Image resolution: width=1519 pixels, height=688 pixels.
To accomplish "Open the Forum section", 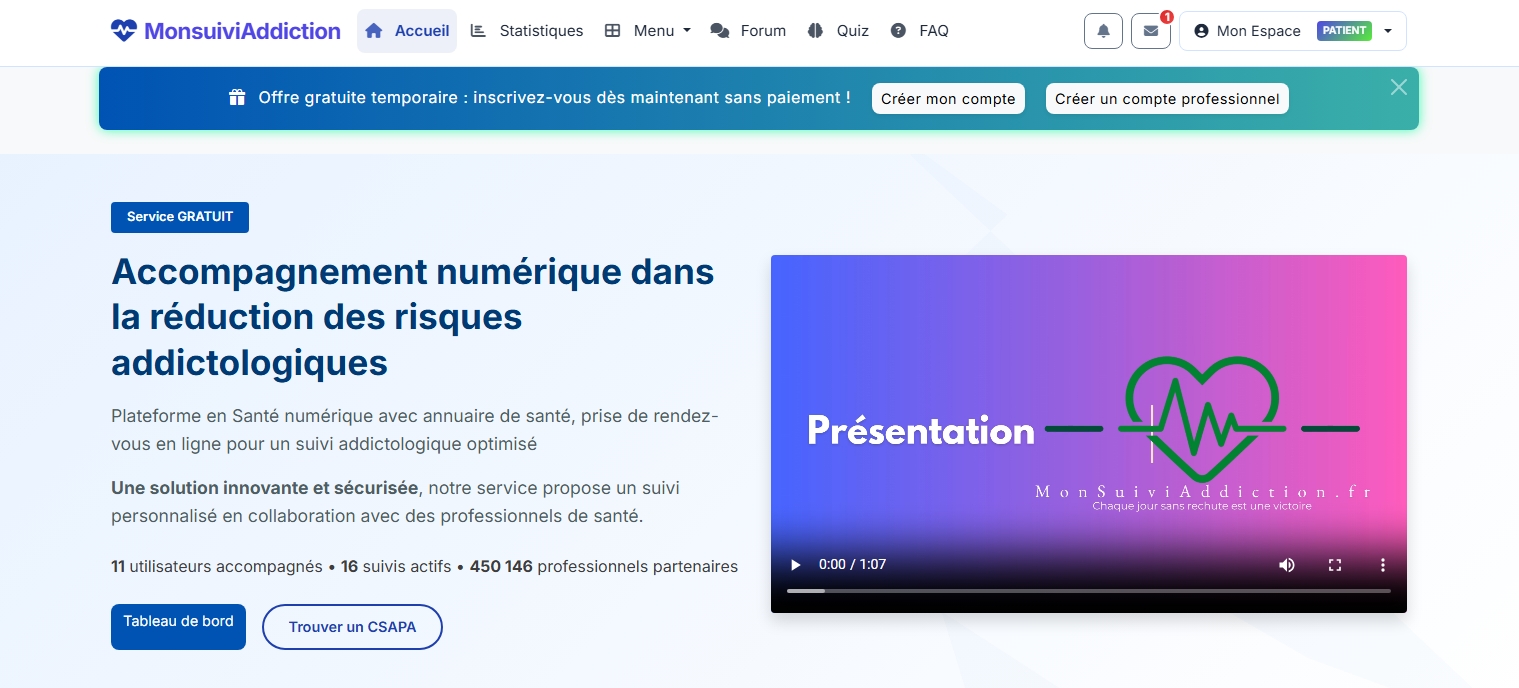I will (748, 31).
